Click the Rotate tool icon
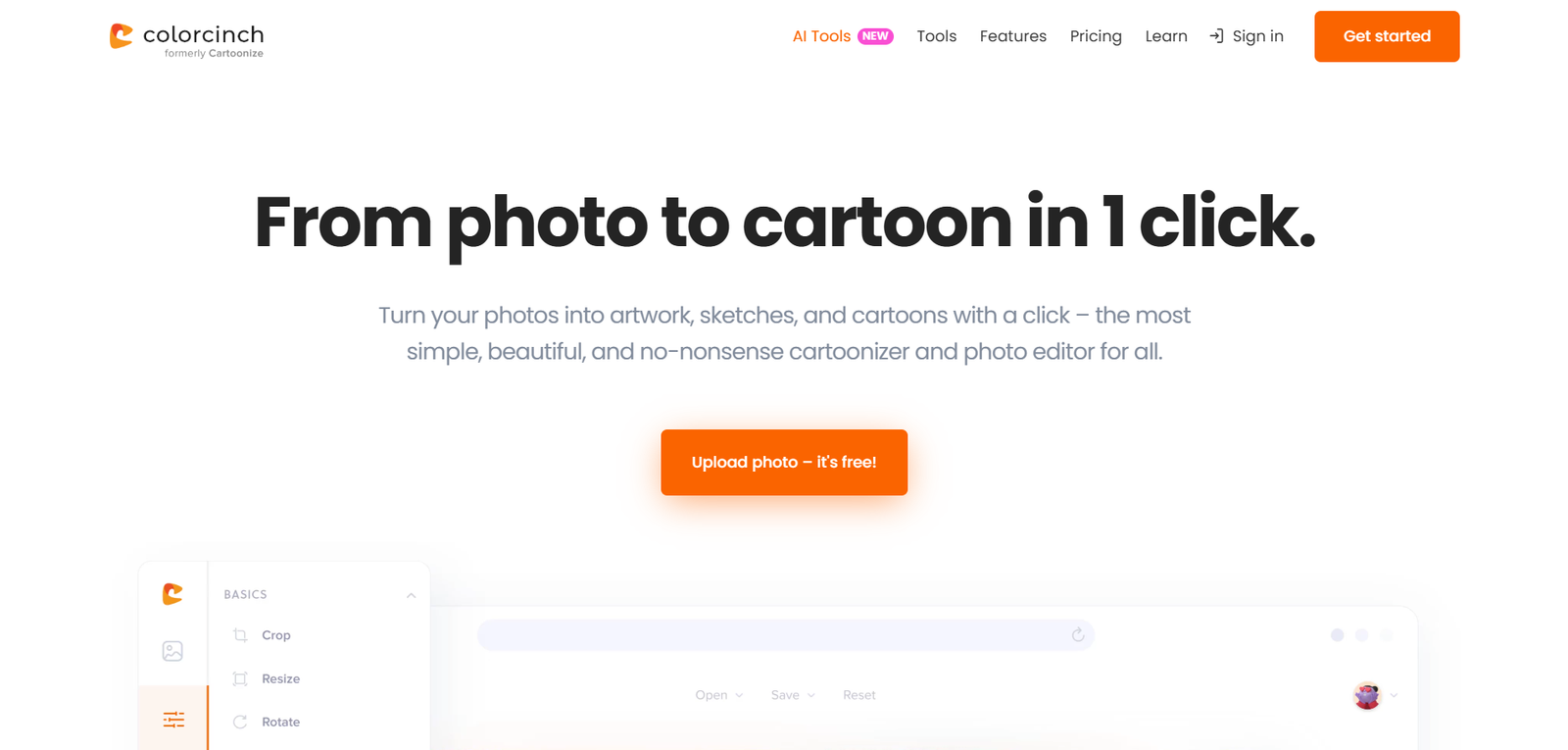Screen dimensions: 1568x750 coord(240,722)
